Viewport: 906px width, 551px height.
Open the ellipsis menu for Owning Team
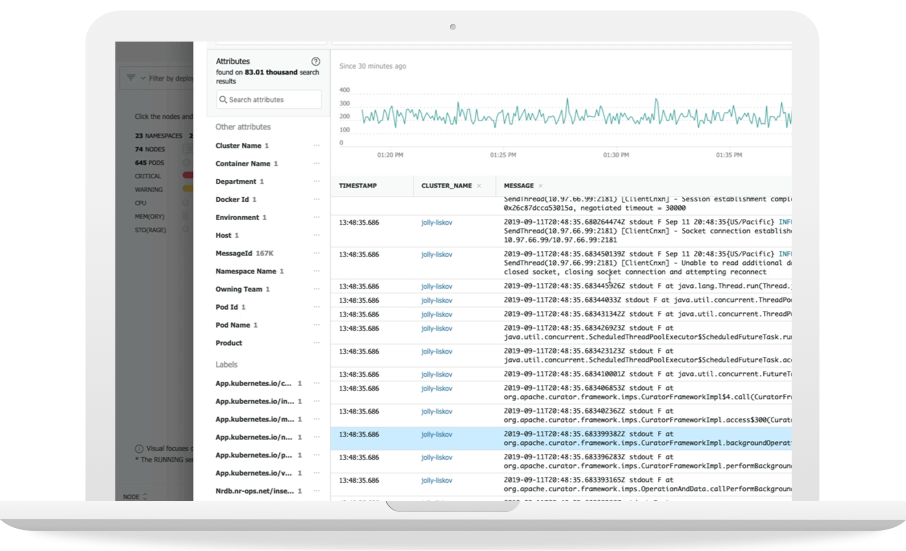click(x=317, y=290)
